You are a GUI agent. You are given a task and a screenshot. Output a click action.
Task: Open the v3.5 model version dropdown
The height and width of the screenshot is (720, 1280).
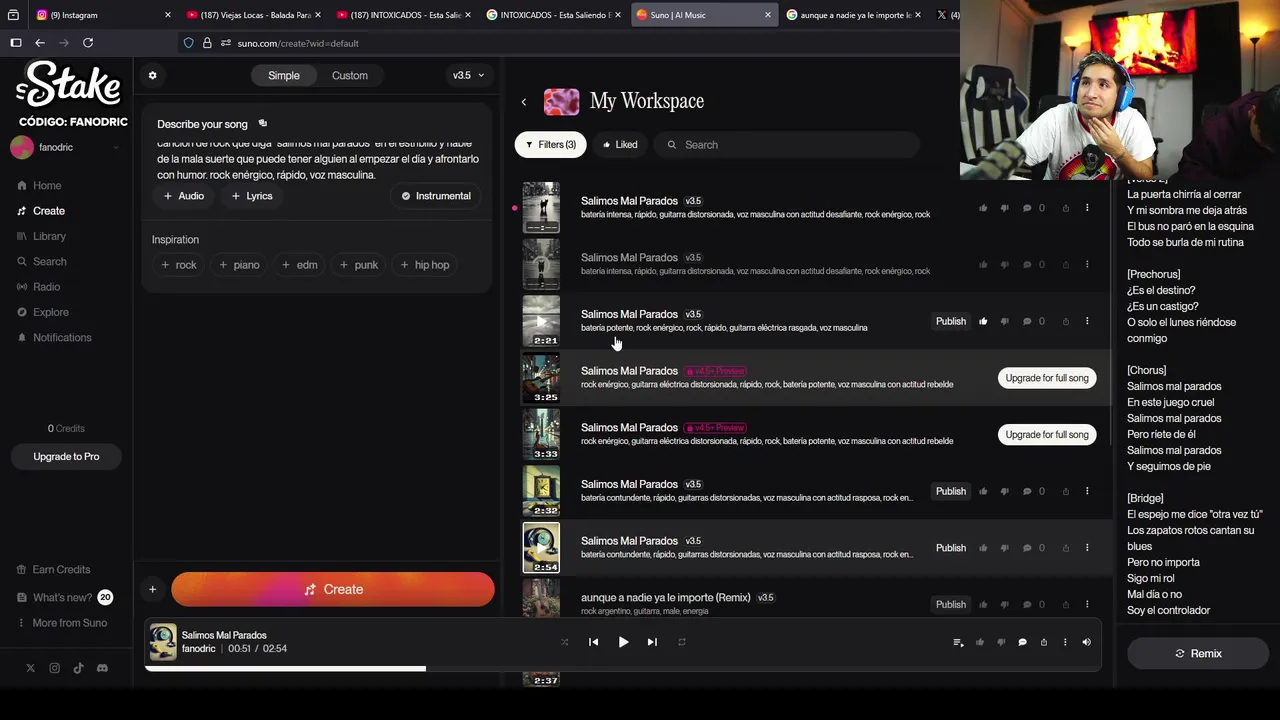point(468,75)
